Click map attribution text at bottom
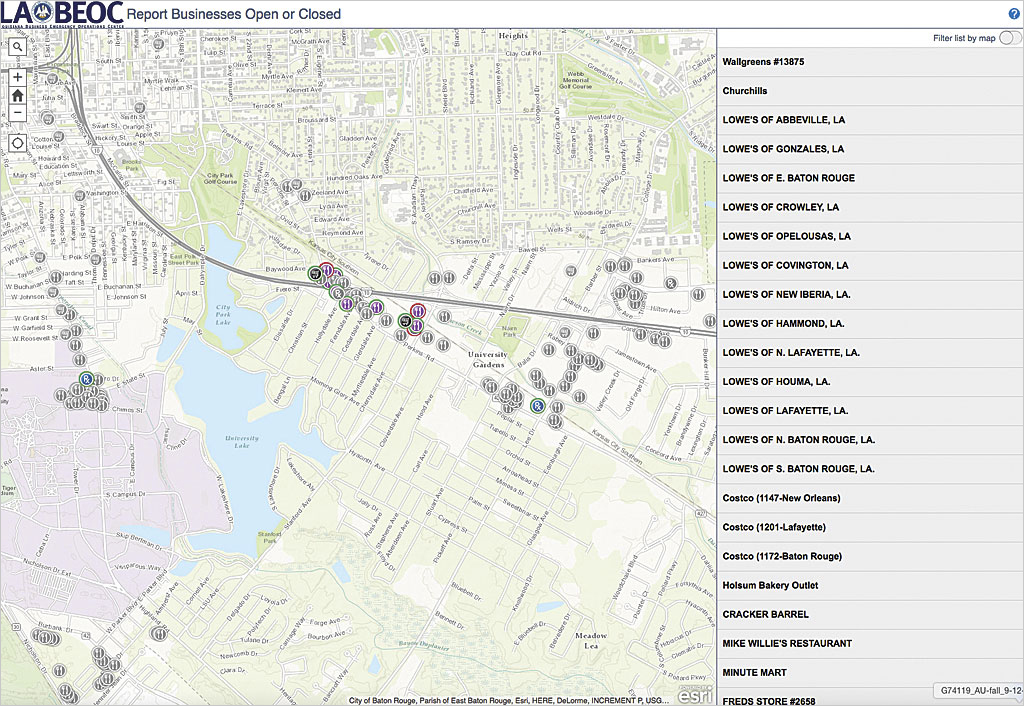1024x706 pixels. pos(508,700)
